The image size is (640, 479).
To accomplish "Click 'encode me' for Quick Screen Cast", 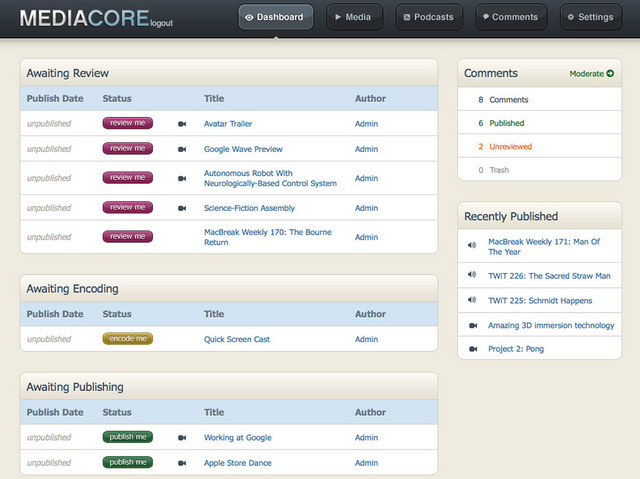I will click(128, 339).
